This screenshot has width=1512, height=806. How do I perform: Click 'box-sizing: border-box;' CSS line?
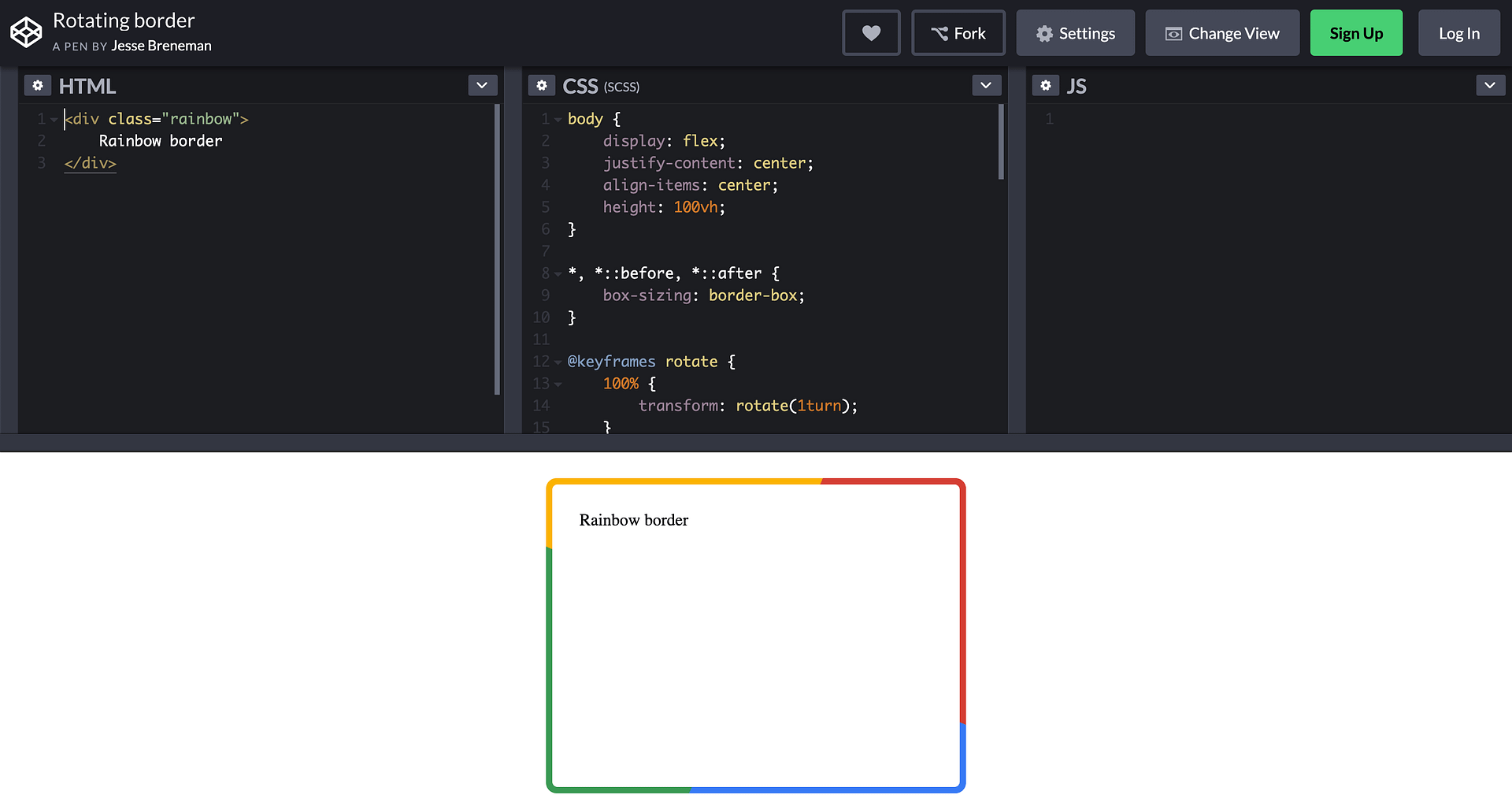click(x=704, y=295)
